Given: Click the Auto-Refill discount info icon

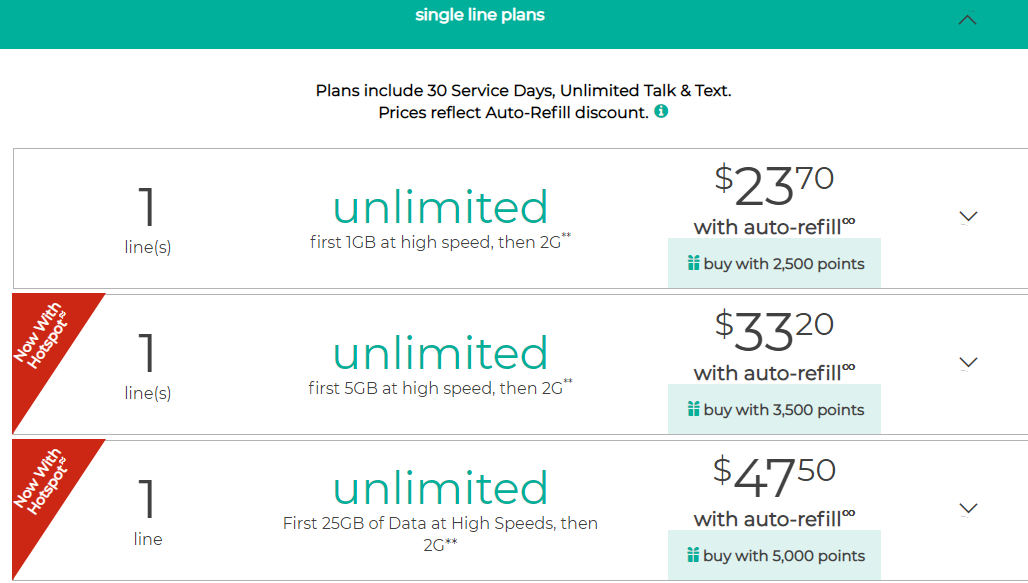Looking at the screenshot, I should [x=661, y=112].
